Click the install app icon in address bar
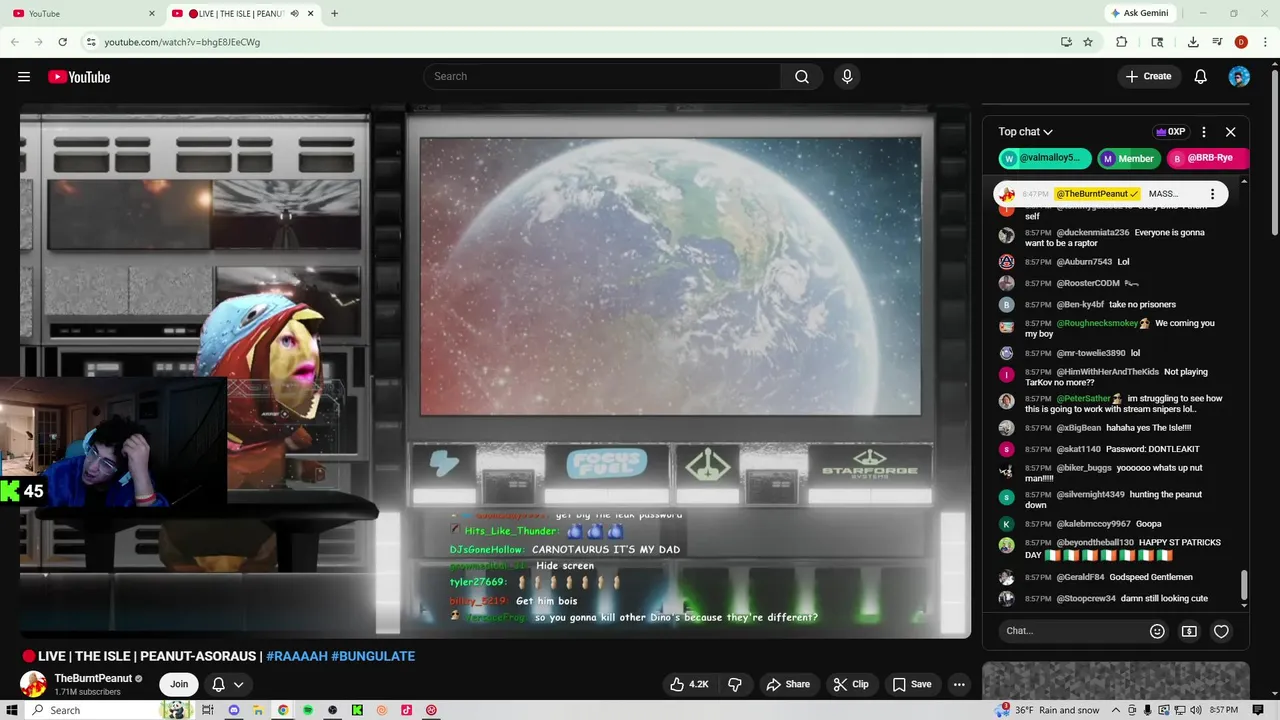The height and width of the screenshot is (720, 1280). click(1066, 42)
